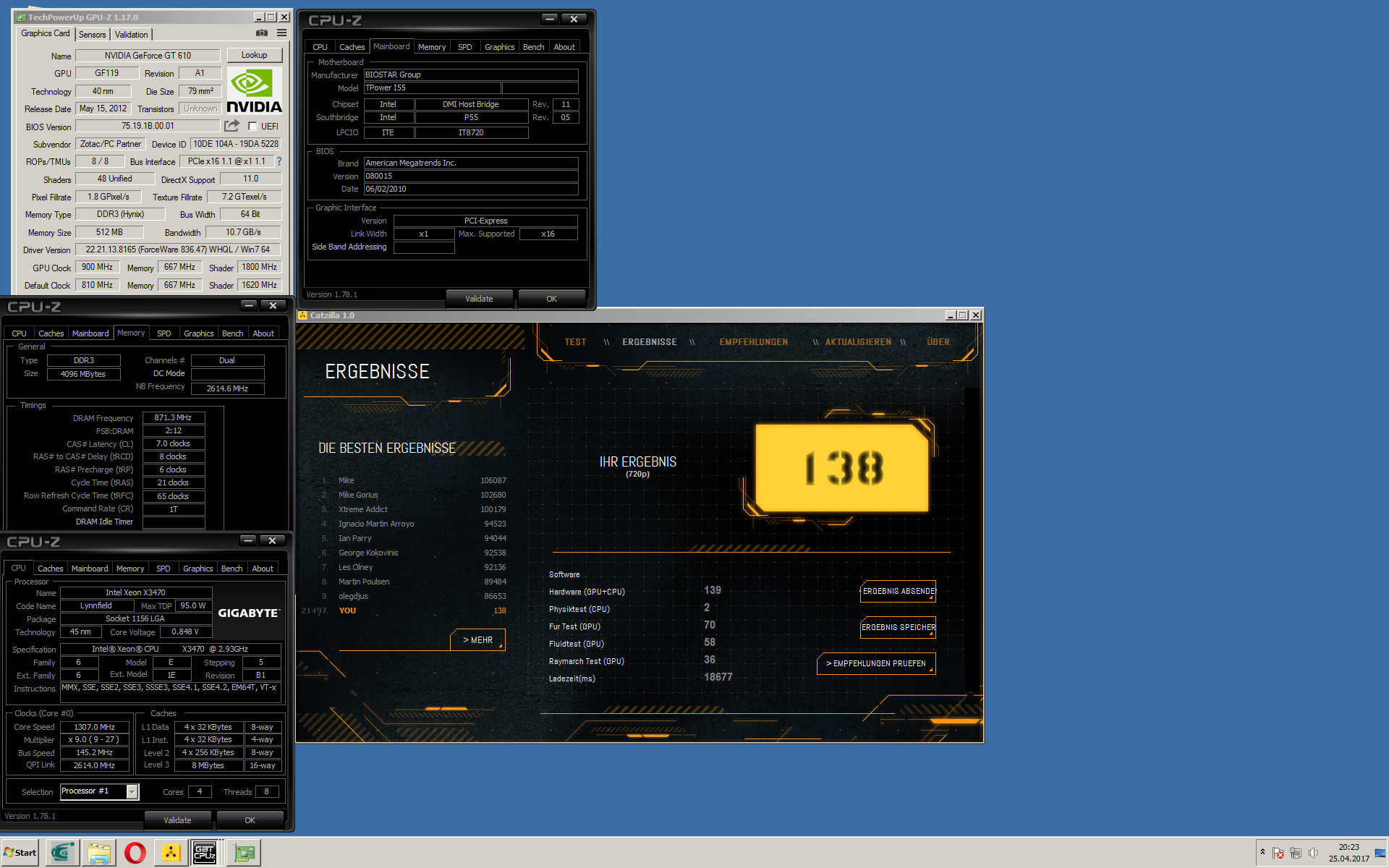Click the GIGABYTE logo in CPU-Z

248,613
